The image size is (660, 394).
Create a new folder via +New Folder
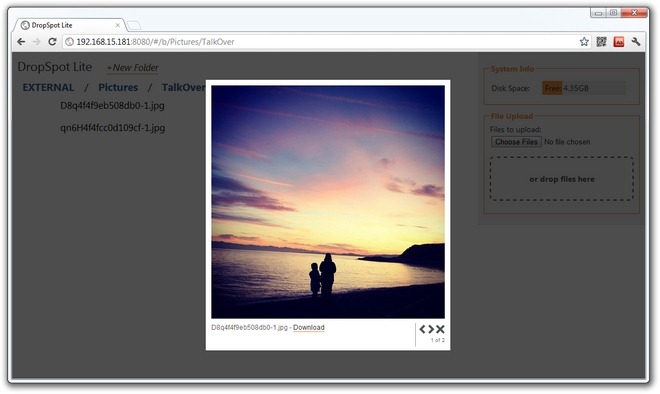133,68
